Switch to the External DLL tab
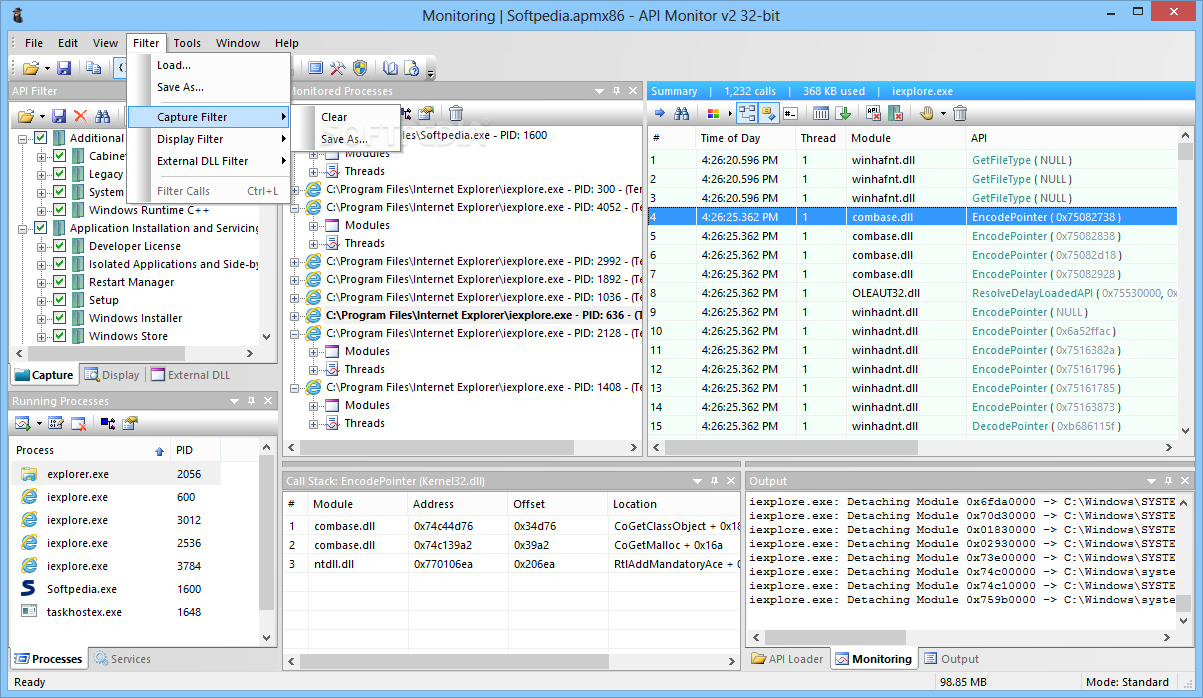 (x=190, y=375)
